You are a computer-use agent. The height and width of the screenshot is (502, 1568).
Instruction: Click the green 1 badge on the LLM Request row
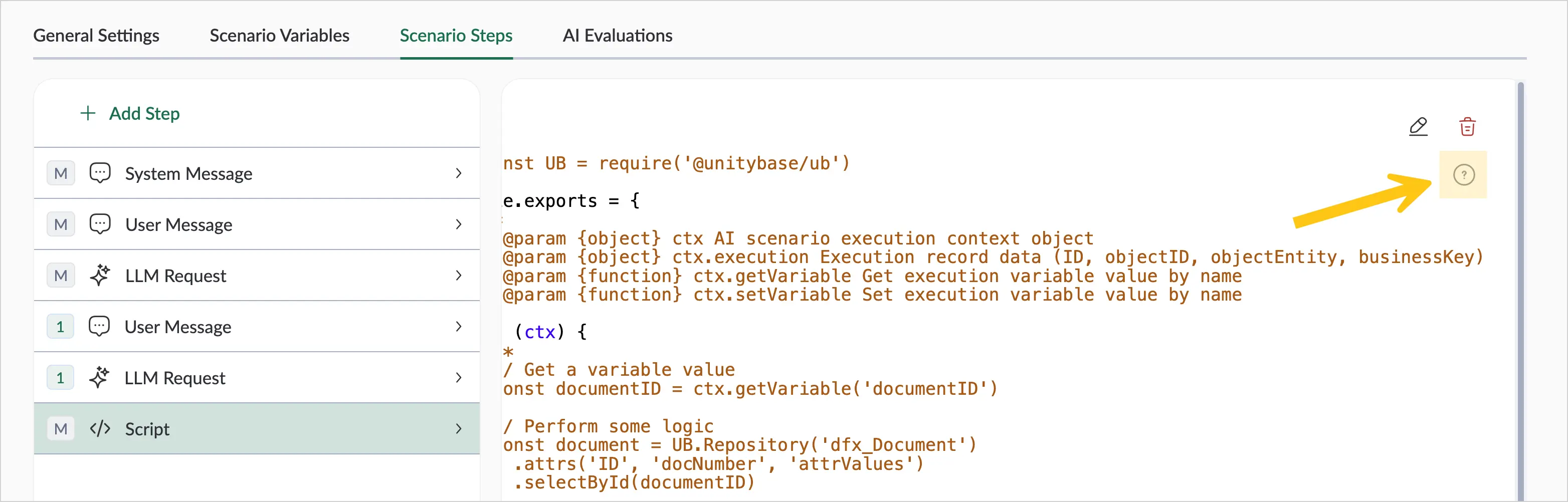click(x=60, y=378)
